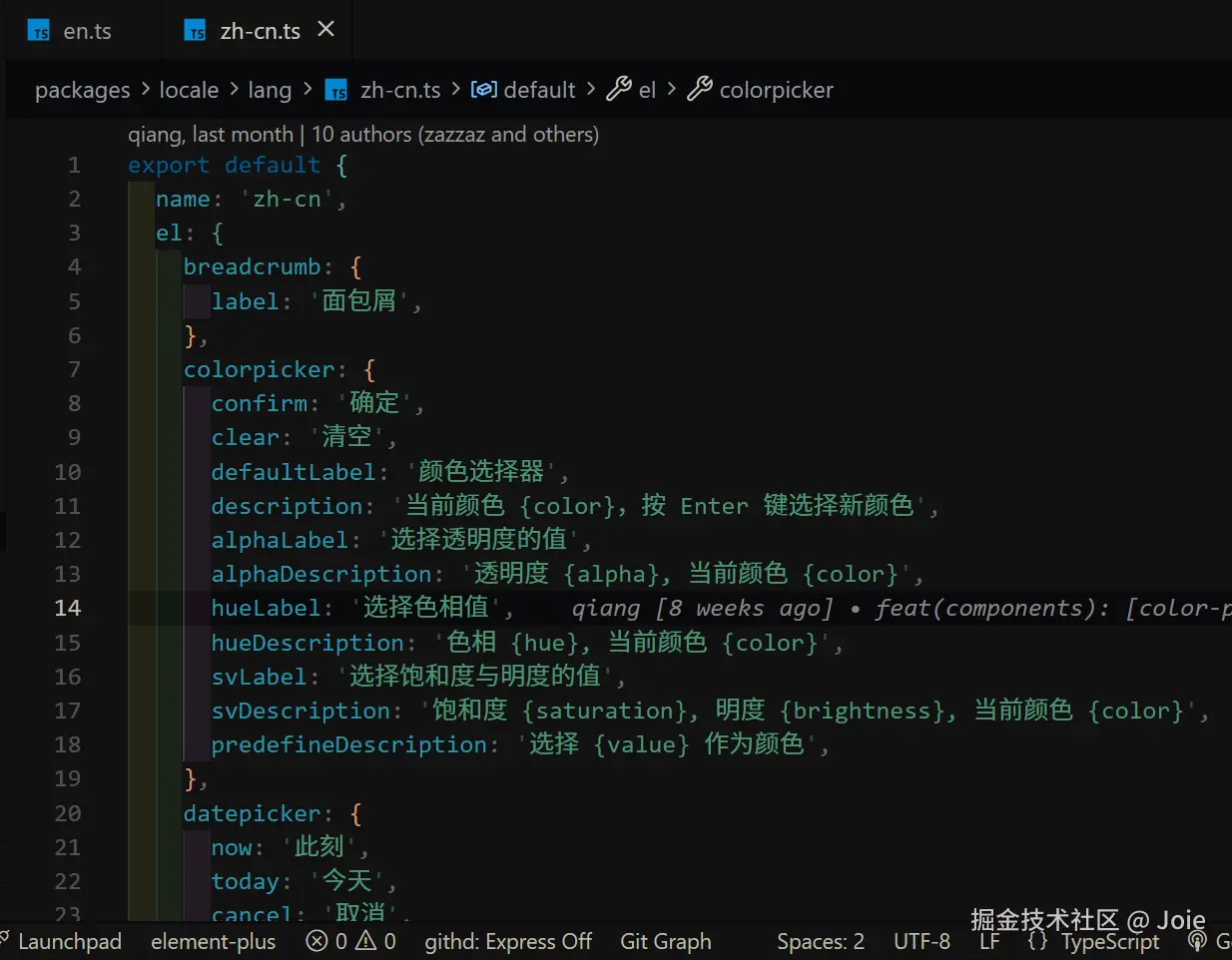Close the zh-cn.ts tab
This screenshot has height=960, width=1232.
point(325,30)
